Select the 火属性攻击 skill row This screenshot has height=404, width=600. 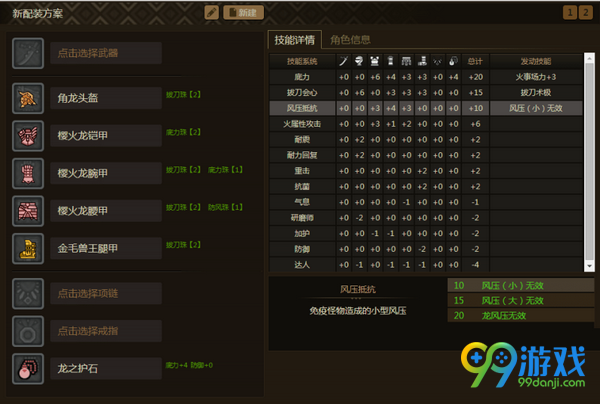[426, 124]
